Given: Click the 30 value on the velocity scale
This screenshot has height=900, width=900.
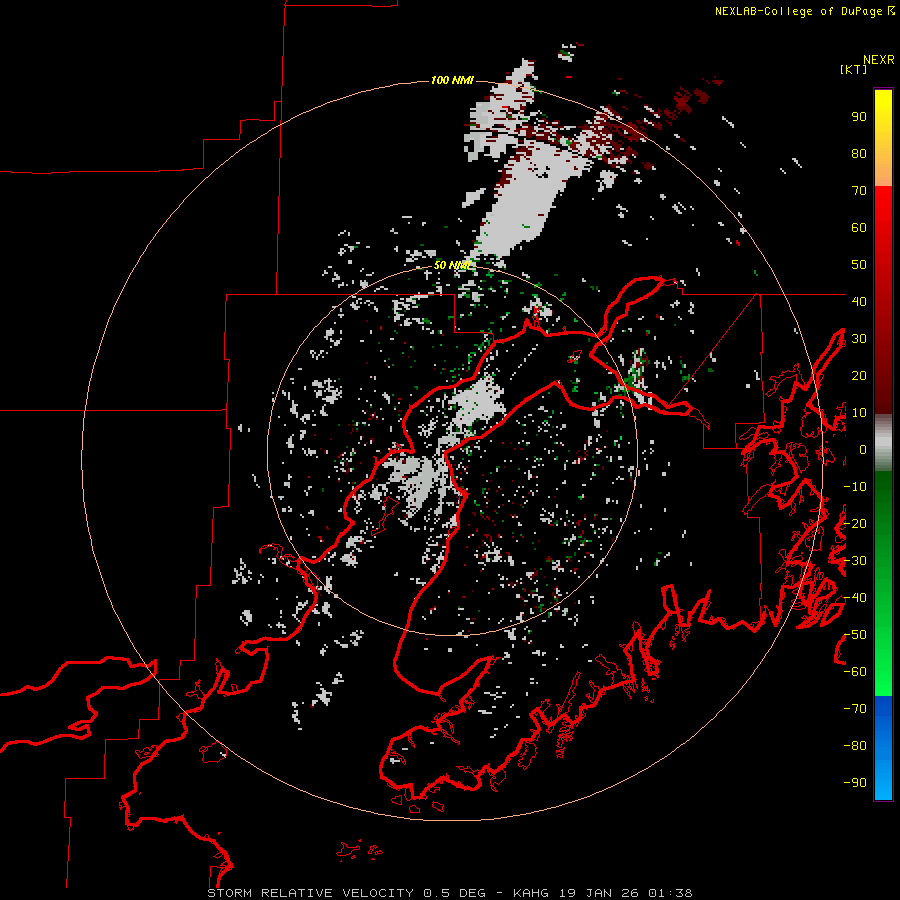Looking at the screenshot, I should pos(859,339).
